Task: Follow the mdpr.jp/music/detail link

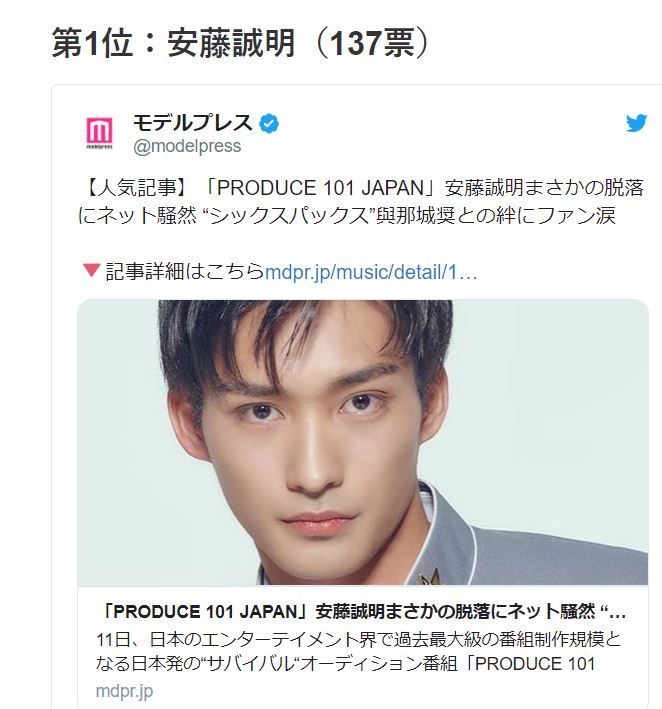Action: pos(371,273)
